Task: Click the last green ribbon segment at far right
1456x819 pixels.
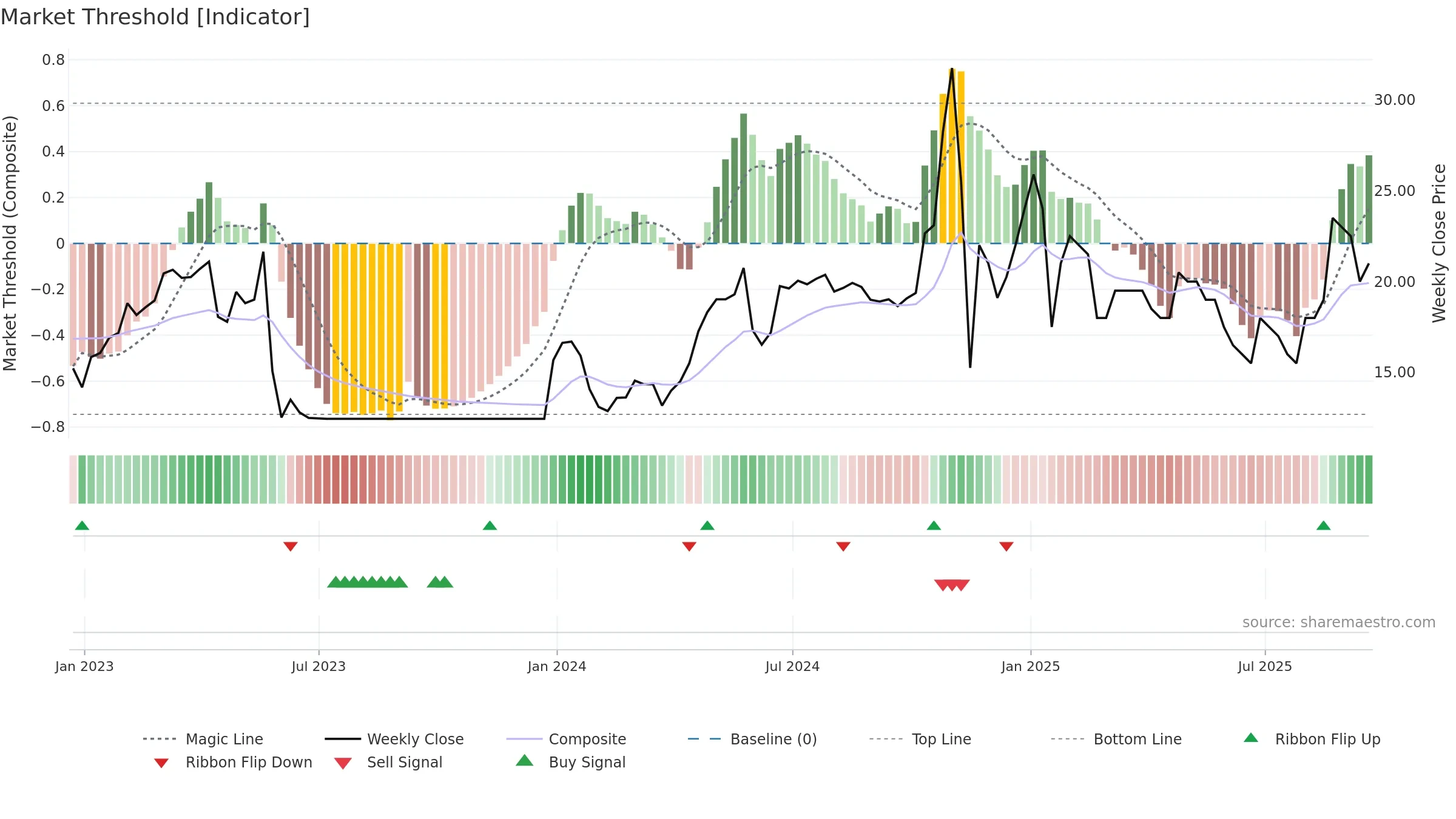Action: (1369, 479)
